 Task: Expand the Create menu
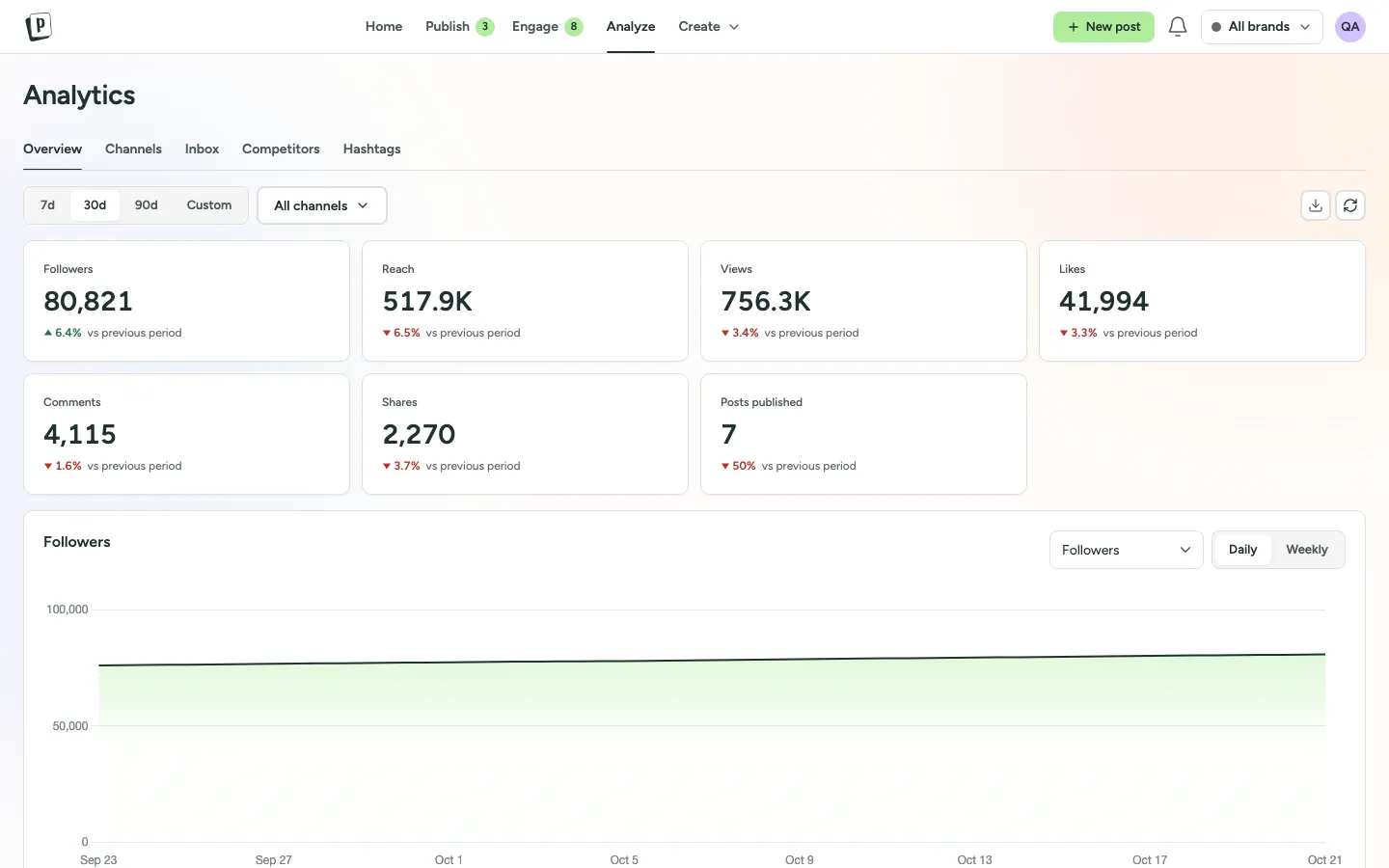tap(709, 27)
